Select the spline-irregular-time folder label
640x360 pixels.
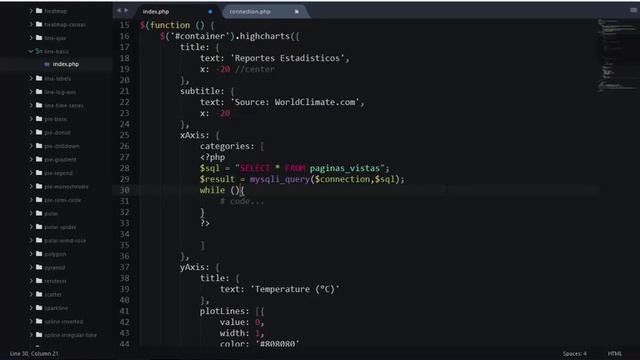71,335
